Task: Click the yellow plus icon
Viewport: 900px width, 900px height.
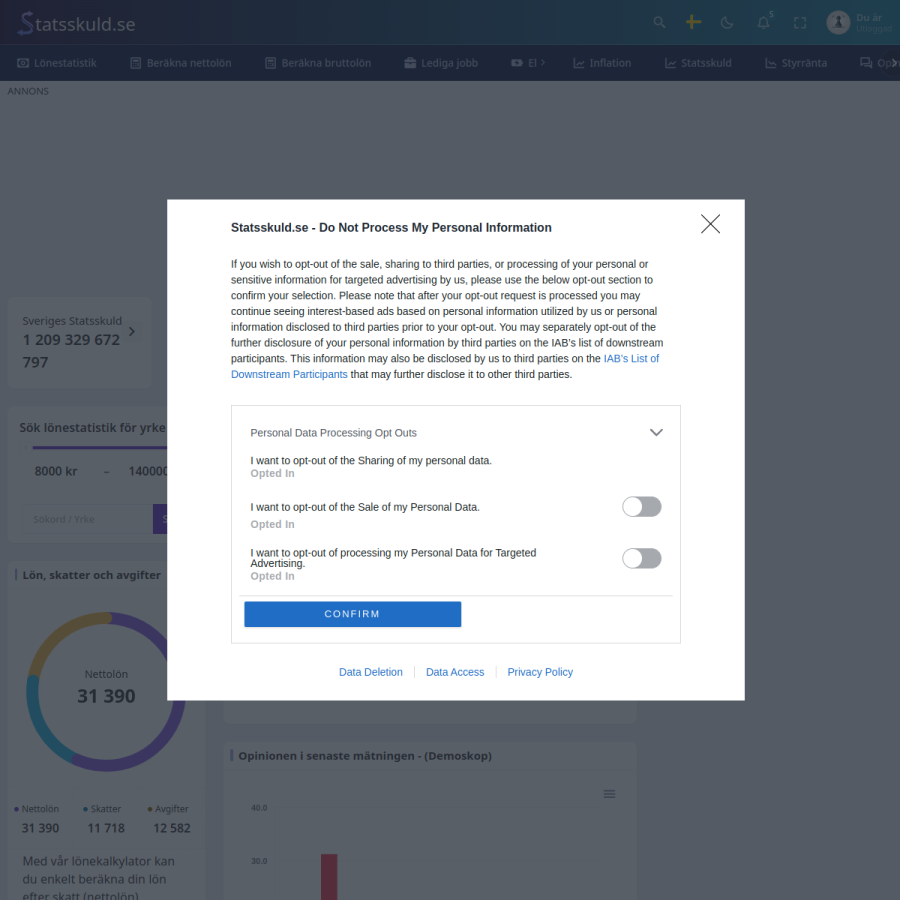Action: (x=693, y=22)
